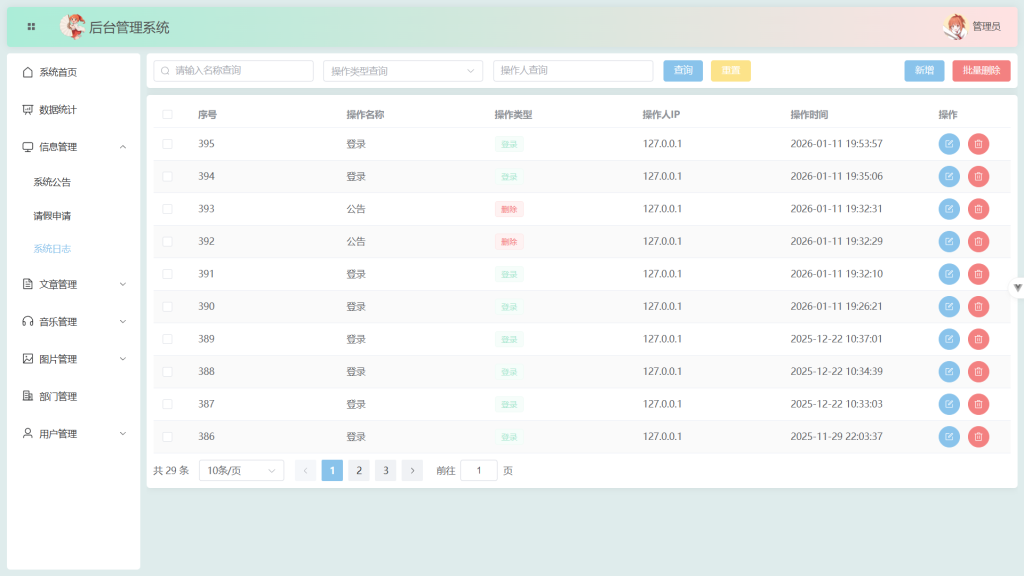Go to page 2 in pagination
This screenshot has width=1024, height=576.
[359, 470]
